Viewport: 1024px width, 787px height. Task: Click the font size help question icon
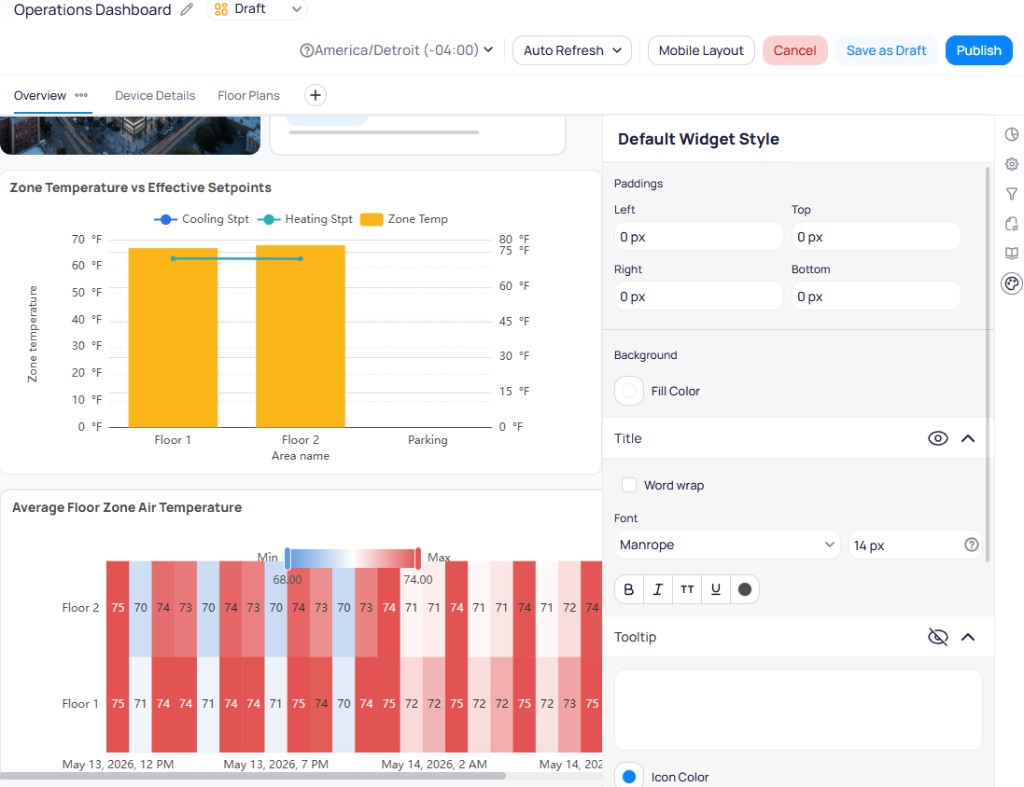pos(971,545)
